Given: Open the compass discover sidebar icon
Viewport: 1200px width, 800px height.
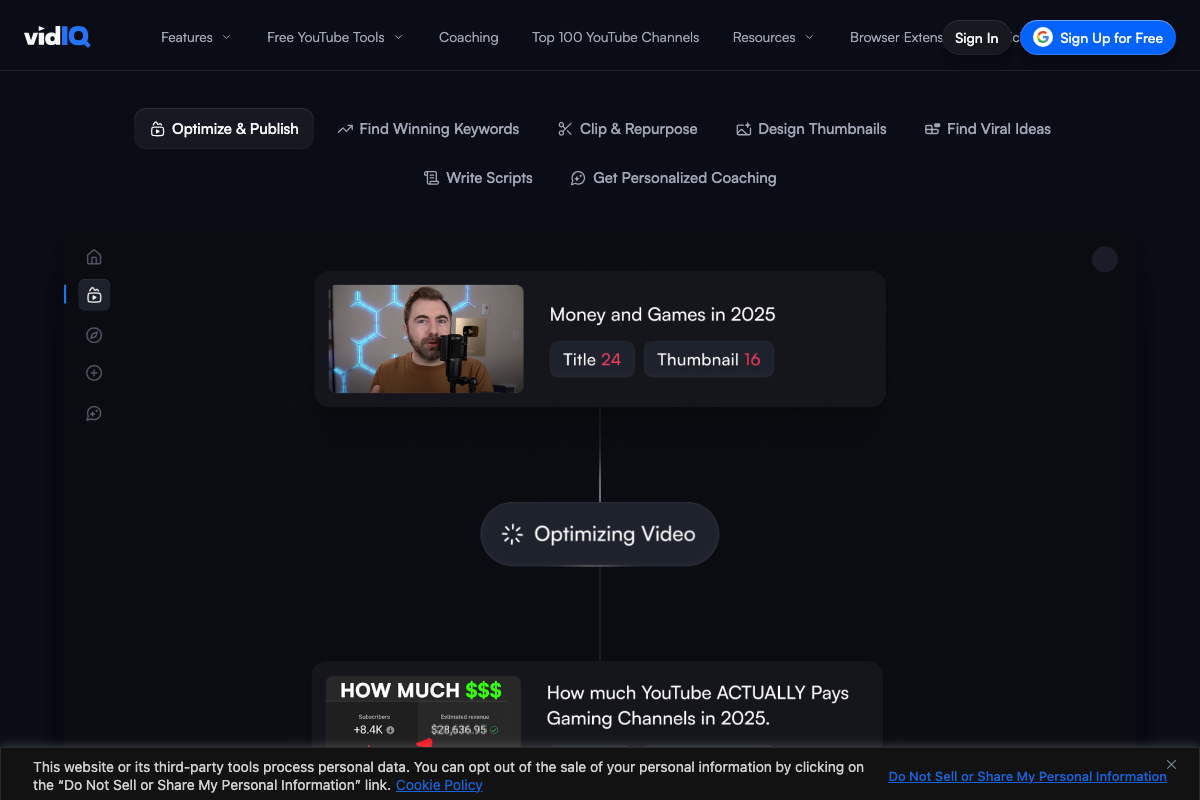Looking at the screenshot, I should [x=94, y=335].
